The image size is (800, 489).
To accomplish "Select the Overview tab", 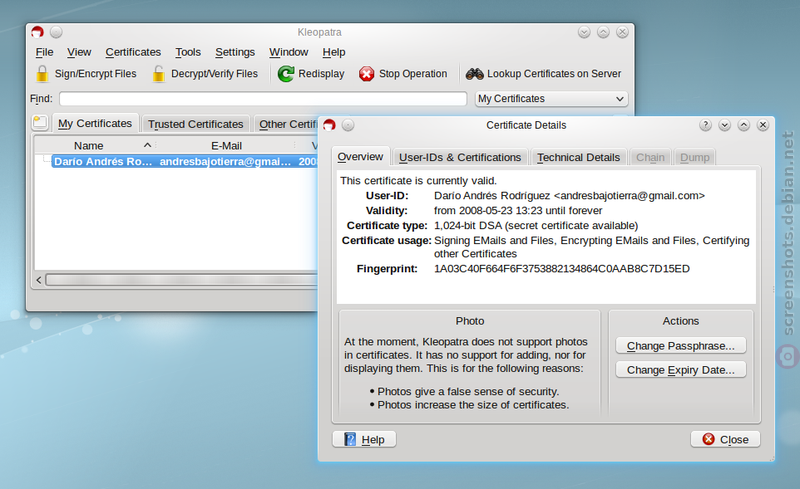I will [x=360, y=157].
